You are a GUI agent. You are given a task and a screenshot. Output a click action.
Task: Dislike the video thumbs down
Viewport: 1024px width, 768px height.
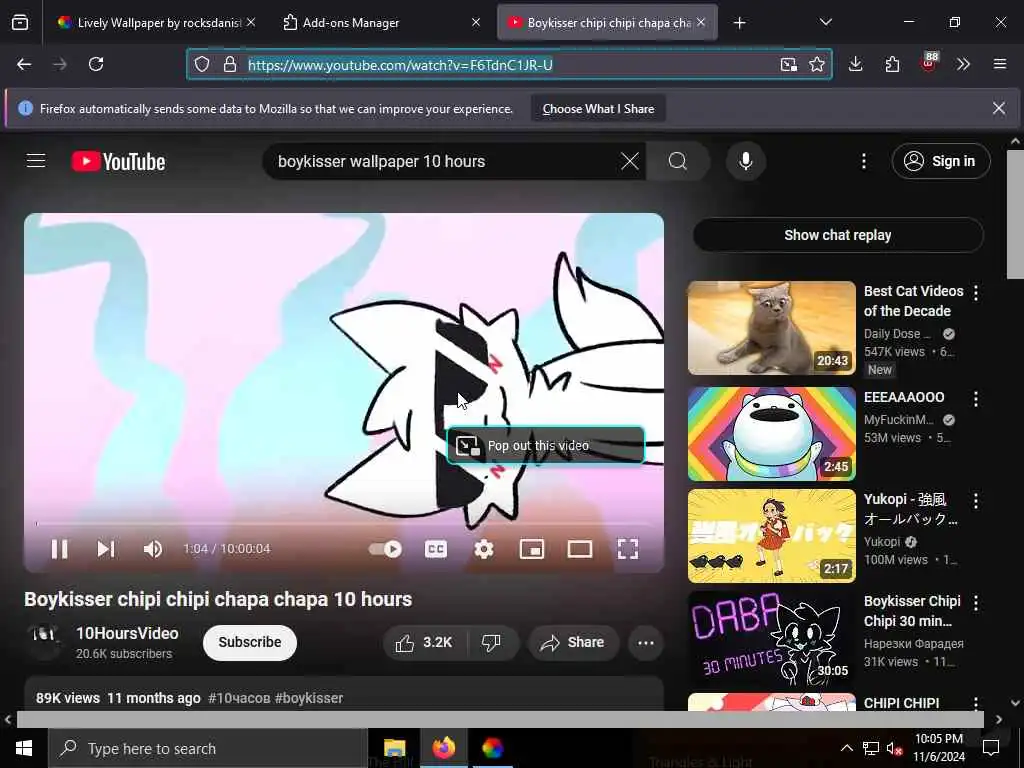point(492,643)
